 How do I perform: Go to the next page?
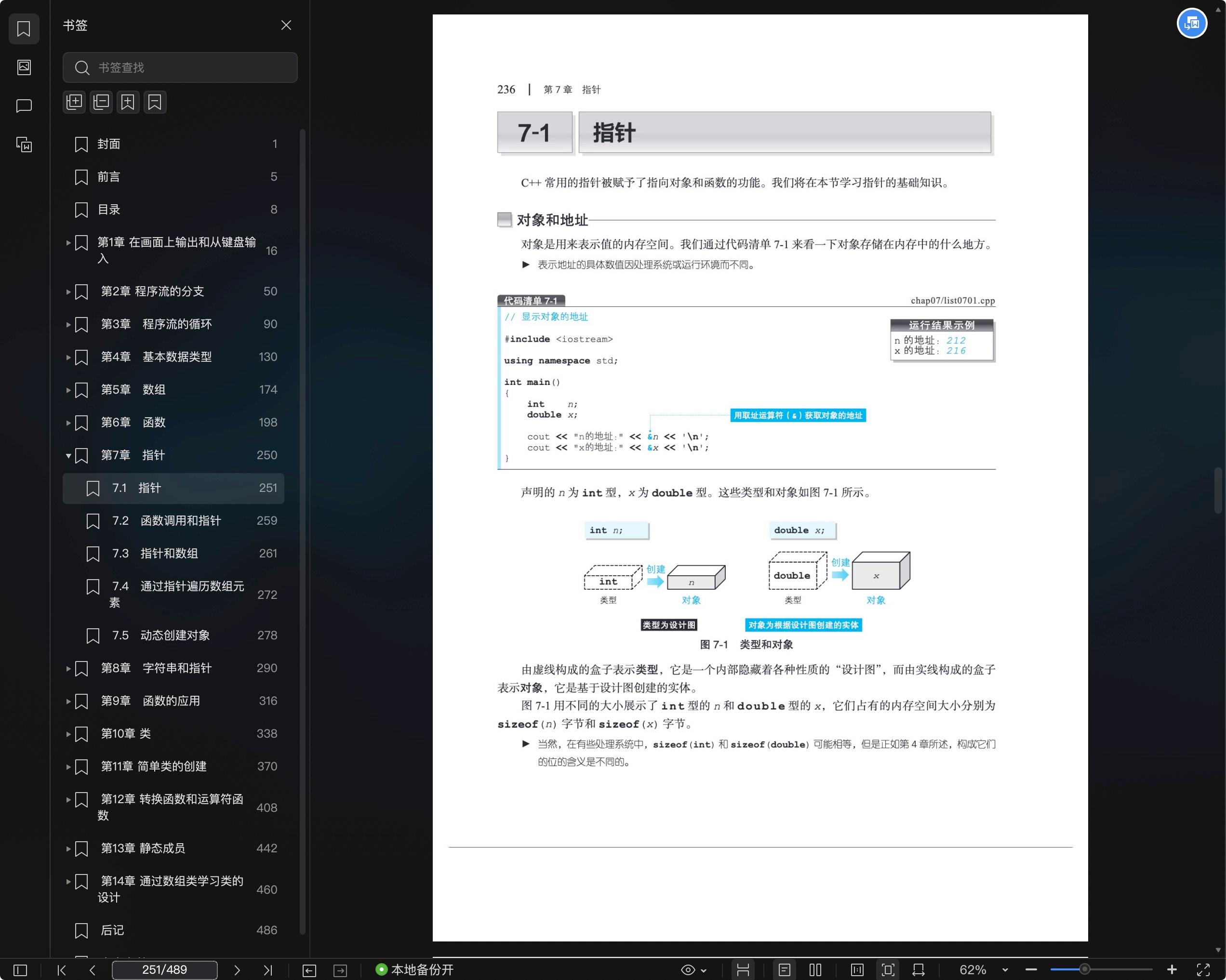(x=237, y=970)
